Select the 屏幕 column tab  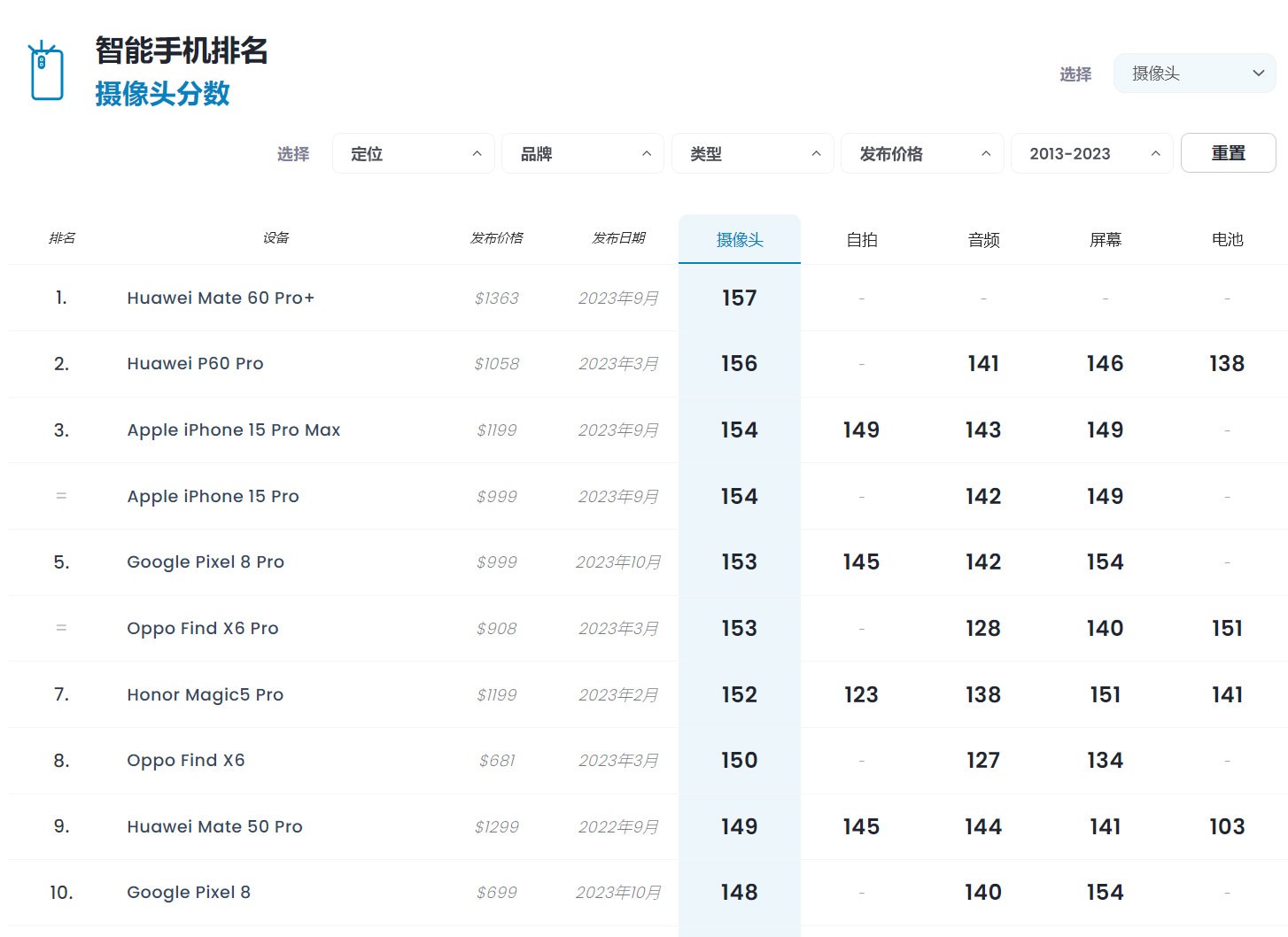pyautogui.click(x=1106, y=239)
